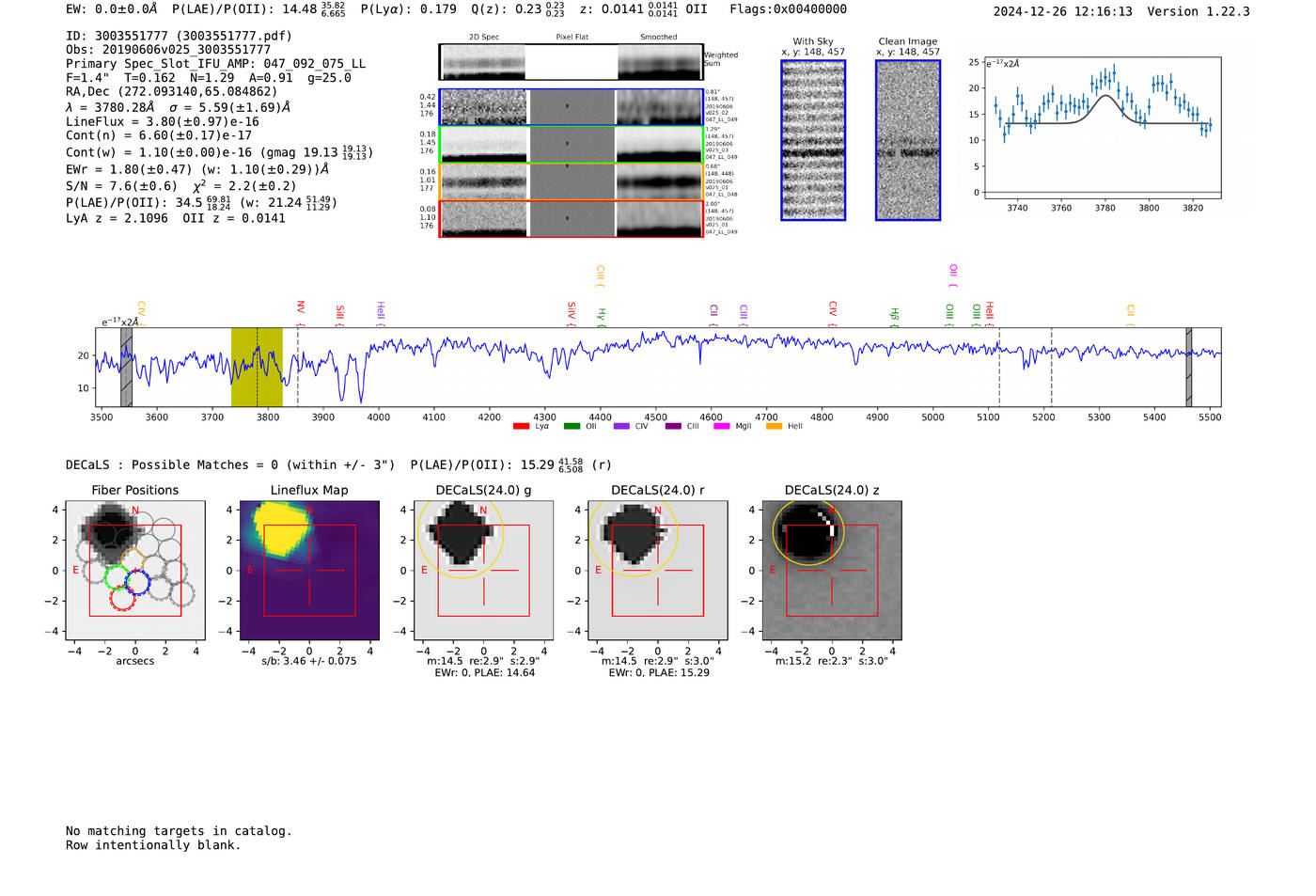Screen dimensions: 1316x896
Task: Click the λ = 3780.28Å wavelength line
Action: (x=179, y=107)
